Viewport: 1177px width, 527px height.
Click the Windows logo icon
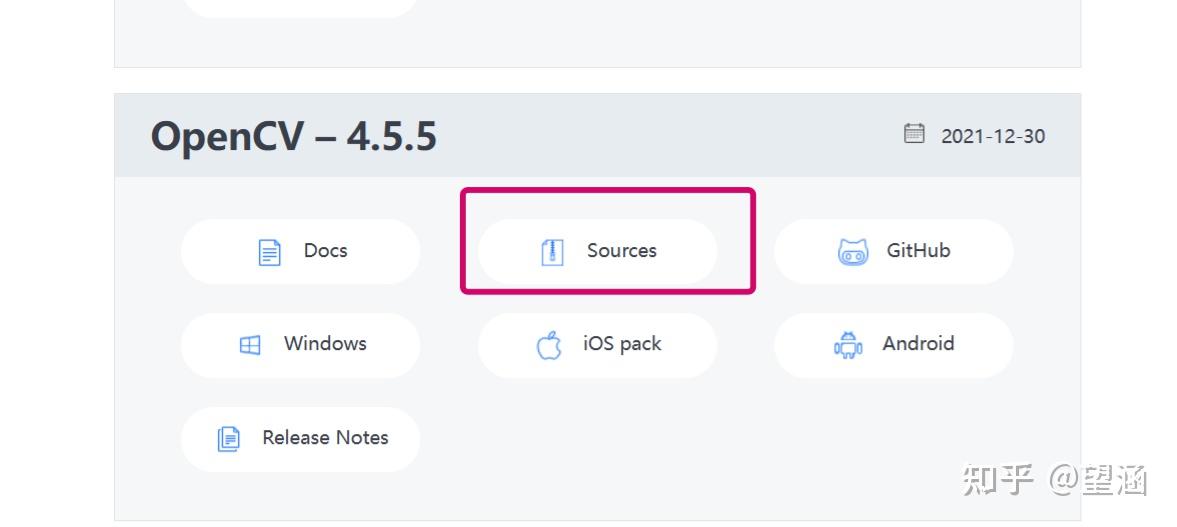(x=250, y=345)
